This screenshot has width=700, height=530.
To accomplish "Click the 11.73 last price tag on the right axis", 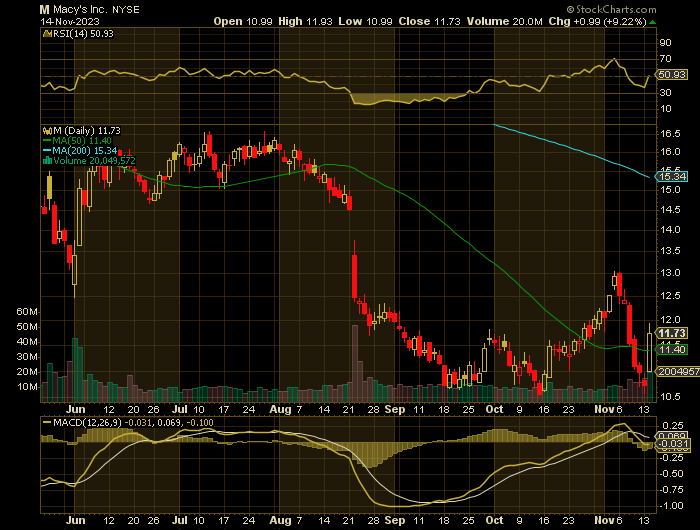I will tap(672, 333).
